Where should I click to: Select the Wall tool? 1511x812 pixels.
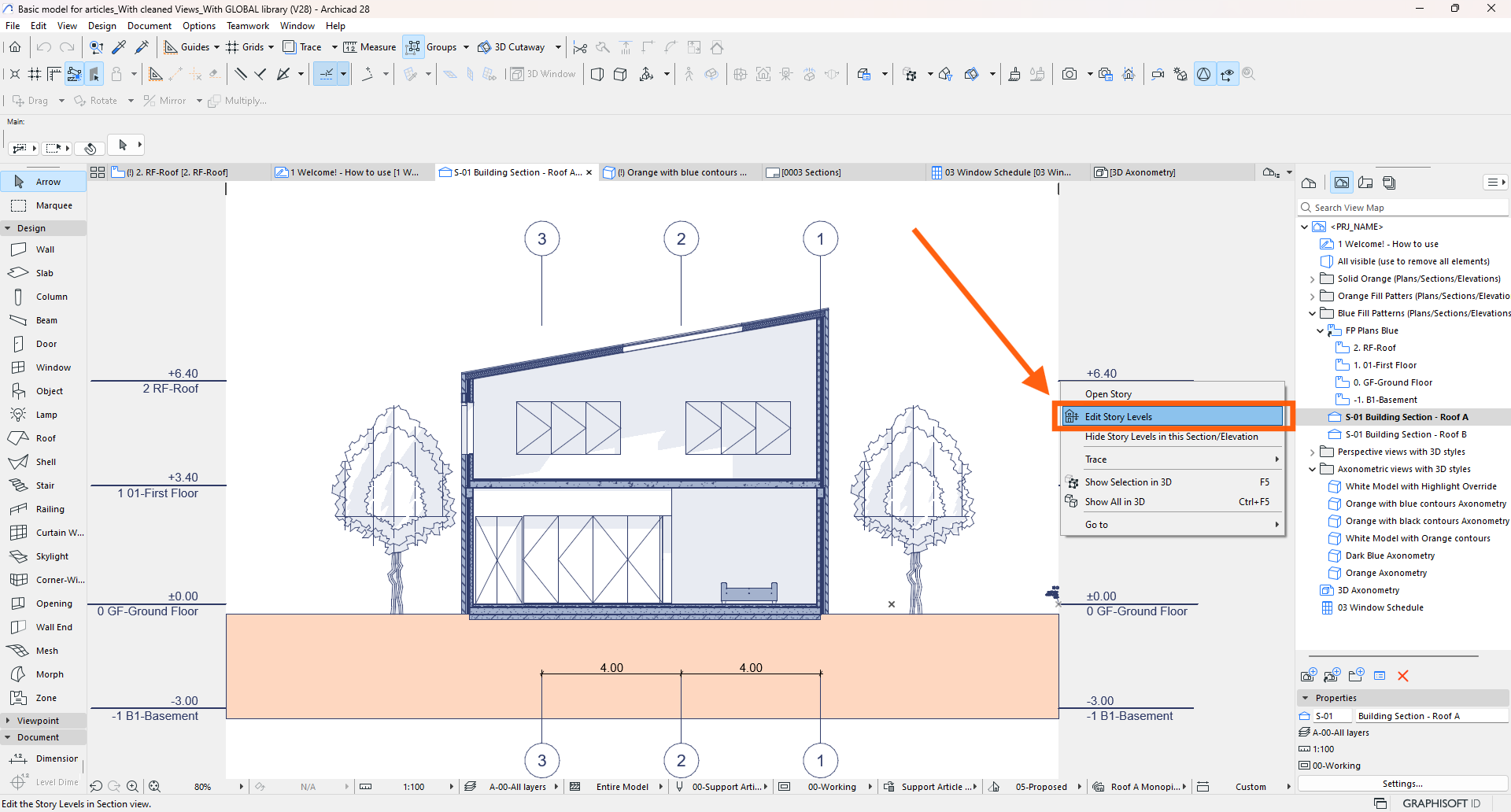coord(44,249)
